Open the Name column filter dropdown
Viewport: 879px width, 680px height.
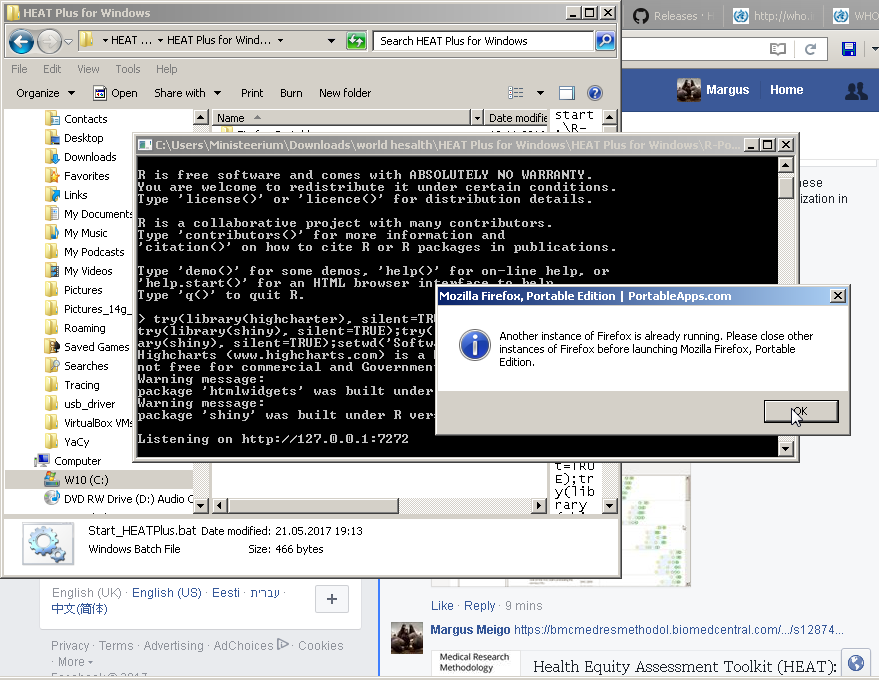coord(477,118)
